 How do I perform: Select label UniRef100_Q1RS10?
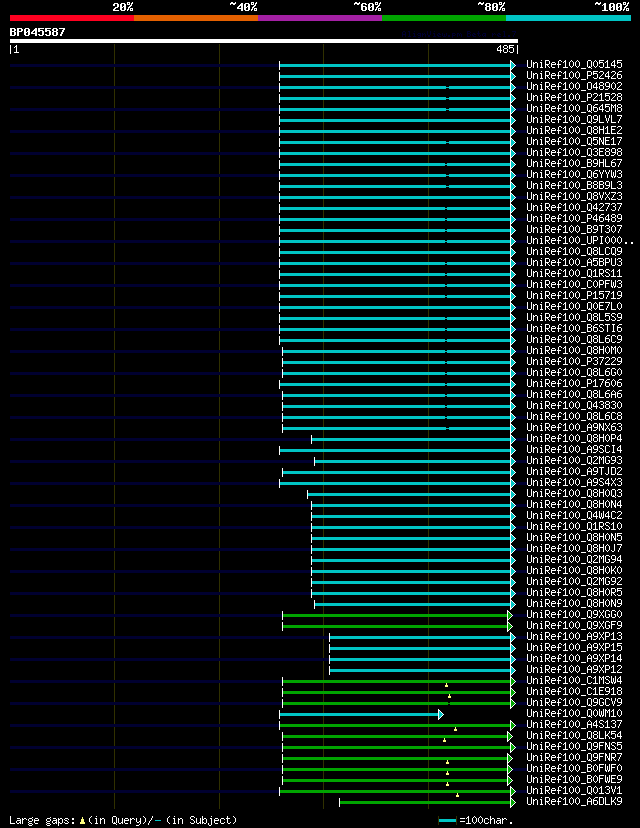tap(574, 526)
